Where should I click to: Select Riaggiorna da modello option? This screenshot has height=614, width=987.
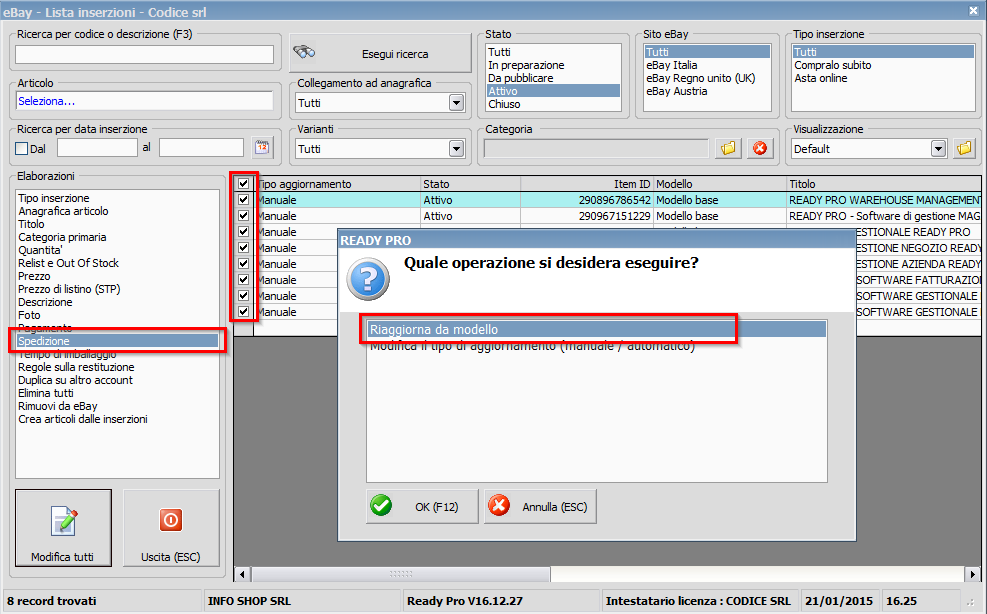[x=596, y=329]
